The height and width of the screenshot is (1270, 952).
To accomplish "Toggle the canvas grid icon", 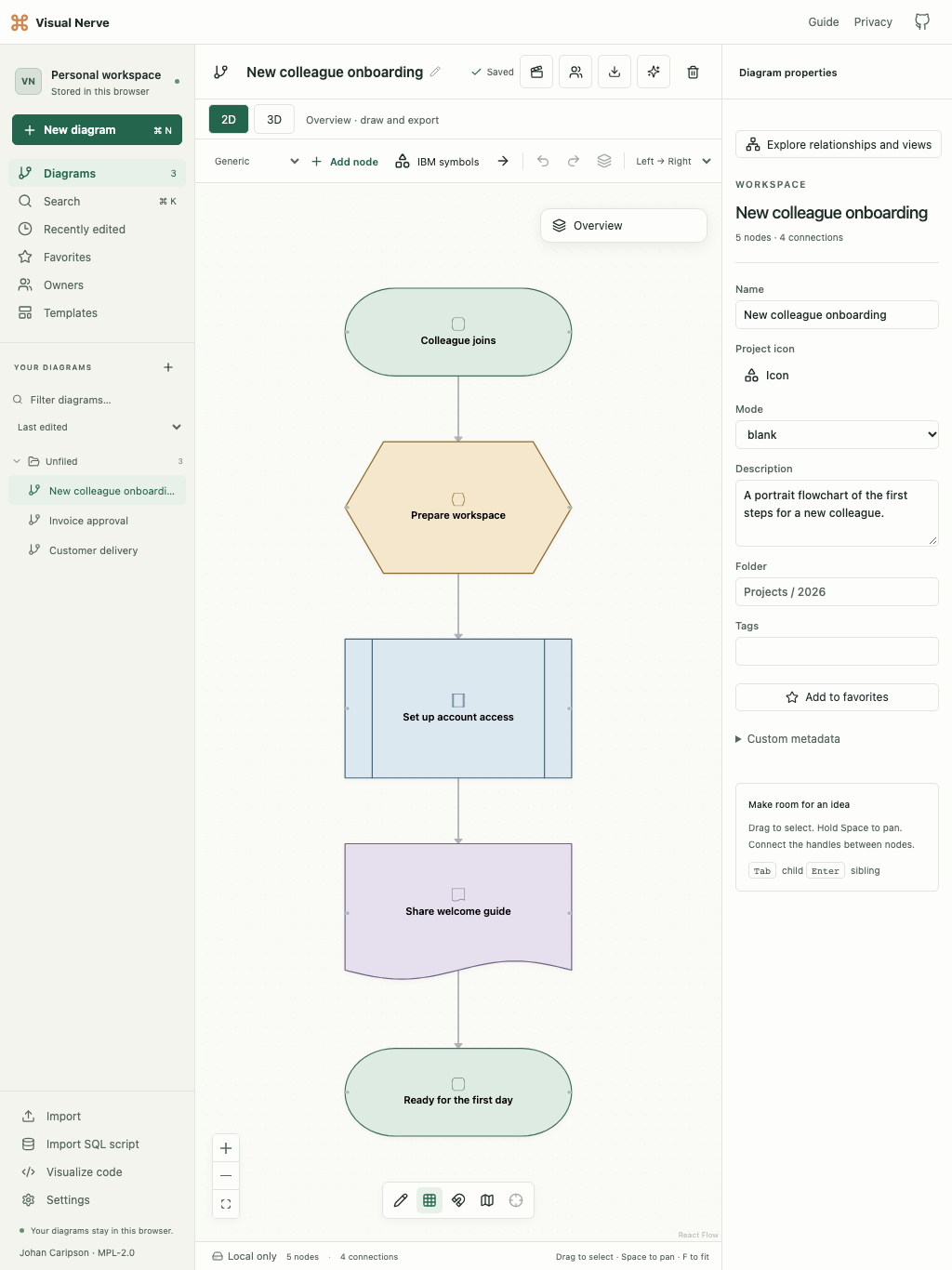I will tap(430, 1200).
